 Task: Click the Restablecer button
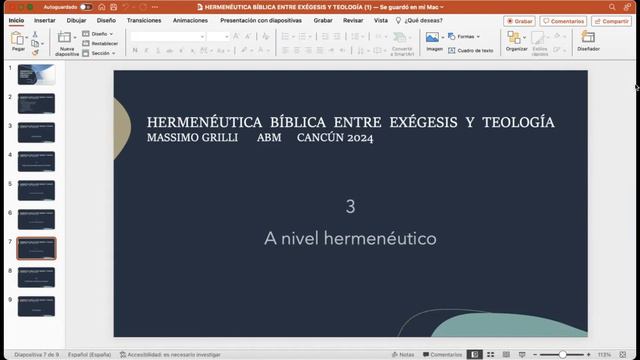[100, 43]
